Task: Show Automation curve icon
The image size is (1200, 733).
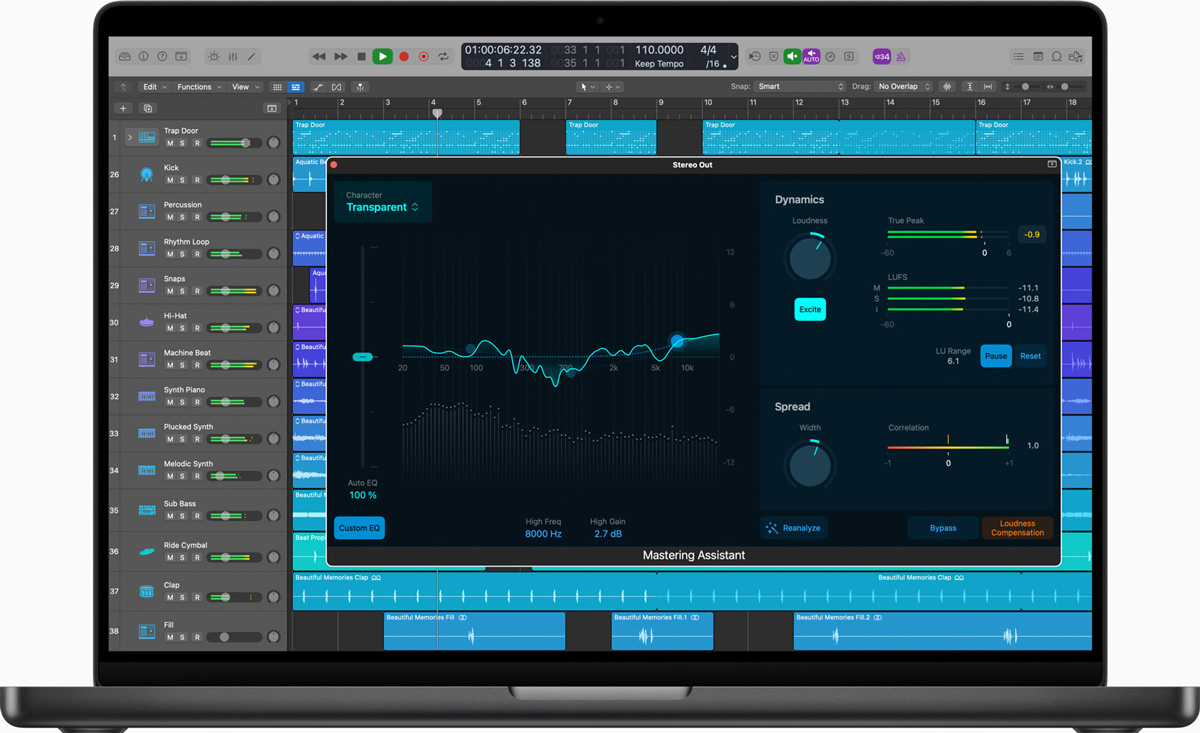Action: pos(318,87)
